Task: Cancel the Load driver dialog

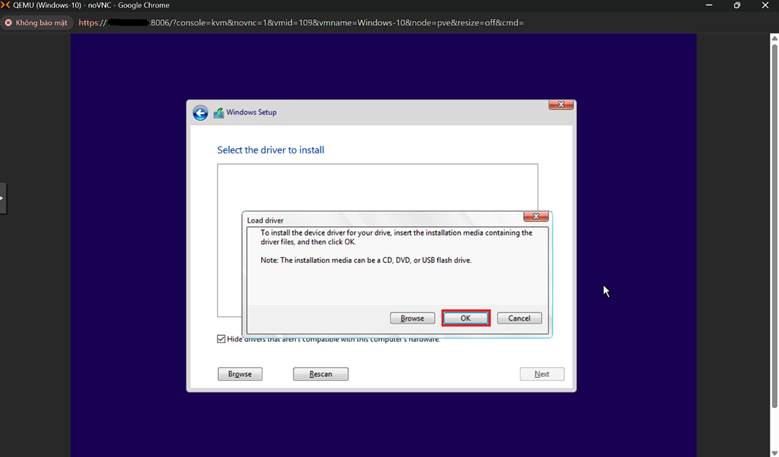Action: 519,318
